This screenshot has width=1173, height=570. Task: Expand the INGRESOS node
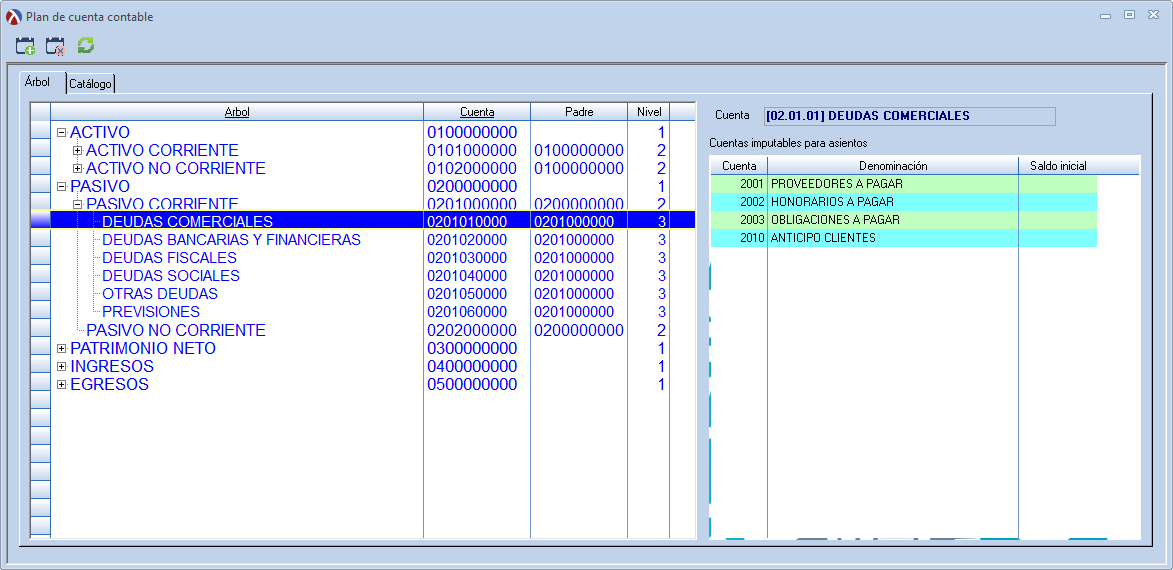click(x=61, y=367)
